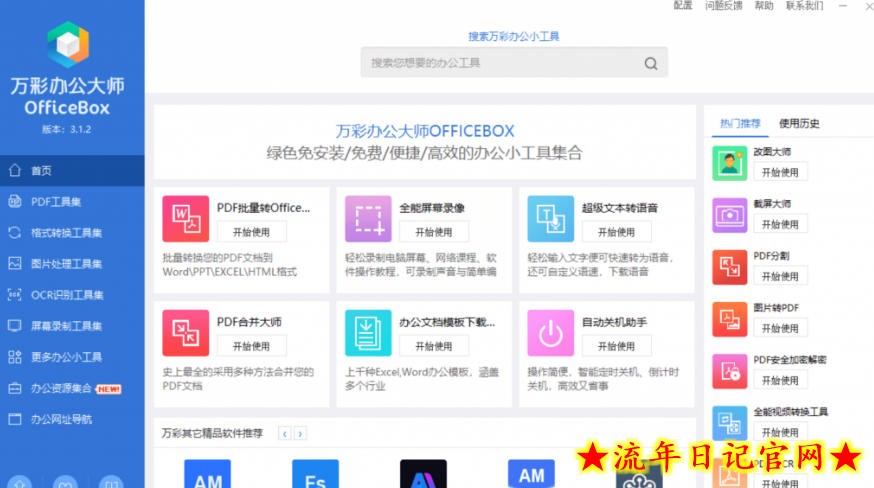Image resolution: width=874 pixels, height=488 pixels.
Task: Open the 首页 home sidebar item
Action: pyautogui.click(x=72, y=170)
